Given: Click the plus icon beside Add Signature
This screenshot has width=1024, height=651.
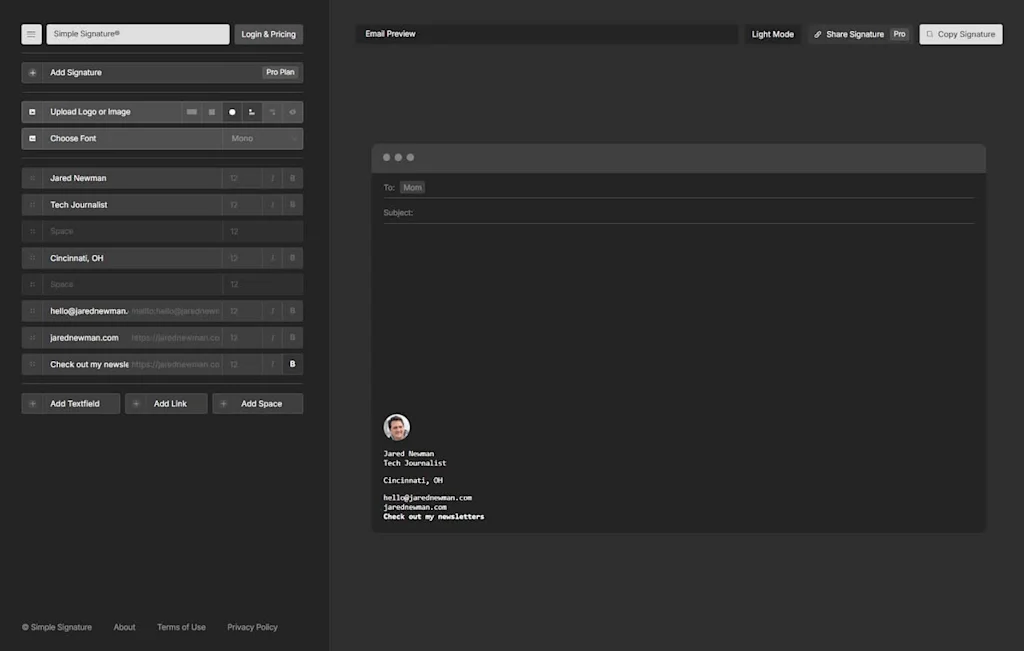Looking at the screenshot, I should (32, 73).
